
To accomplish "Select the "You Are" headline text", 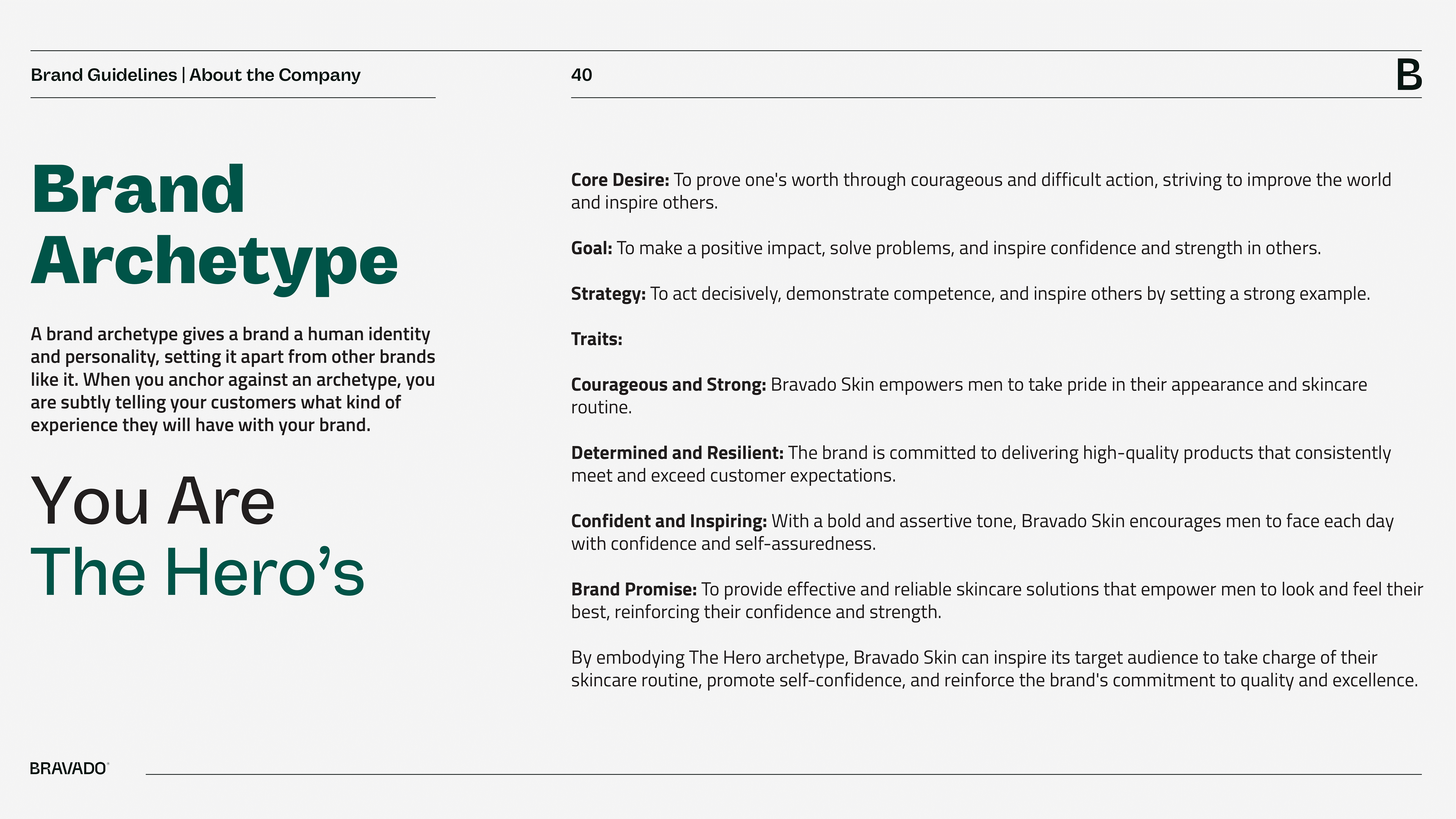I will pos(152,501).
